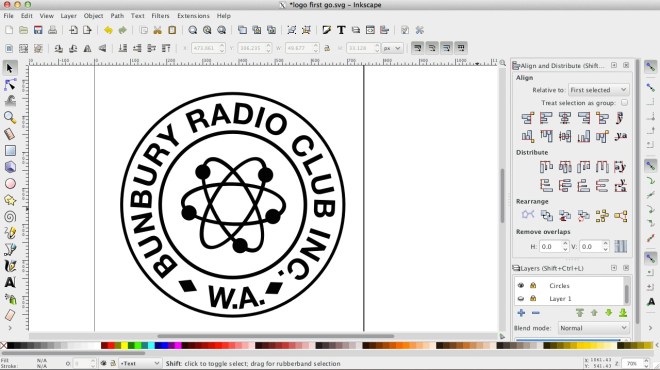Open the Relative to dropdown

[599, 90]
